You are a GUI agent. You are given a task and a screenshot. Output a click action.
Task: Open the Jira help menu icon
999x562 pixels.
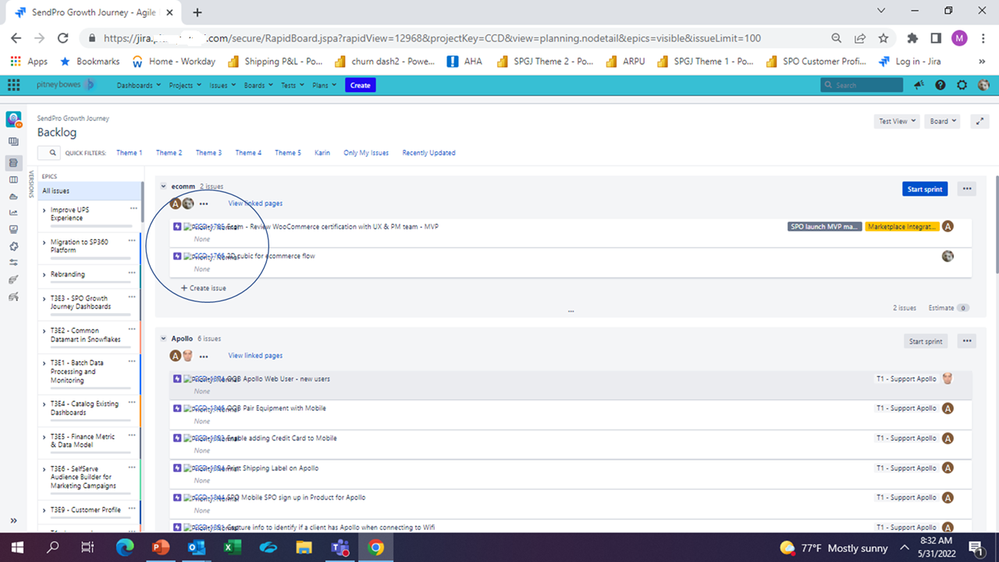940,85
